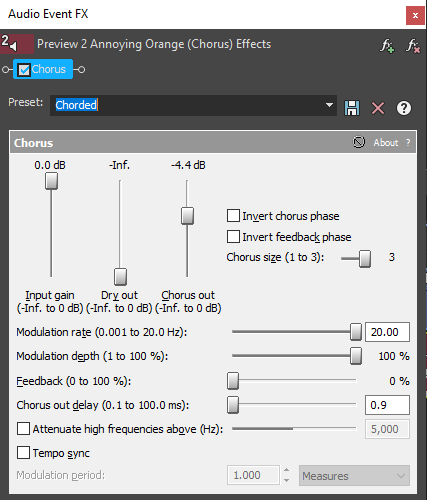Delete the preset using the red X icon

378,108
